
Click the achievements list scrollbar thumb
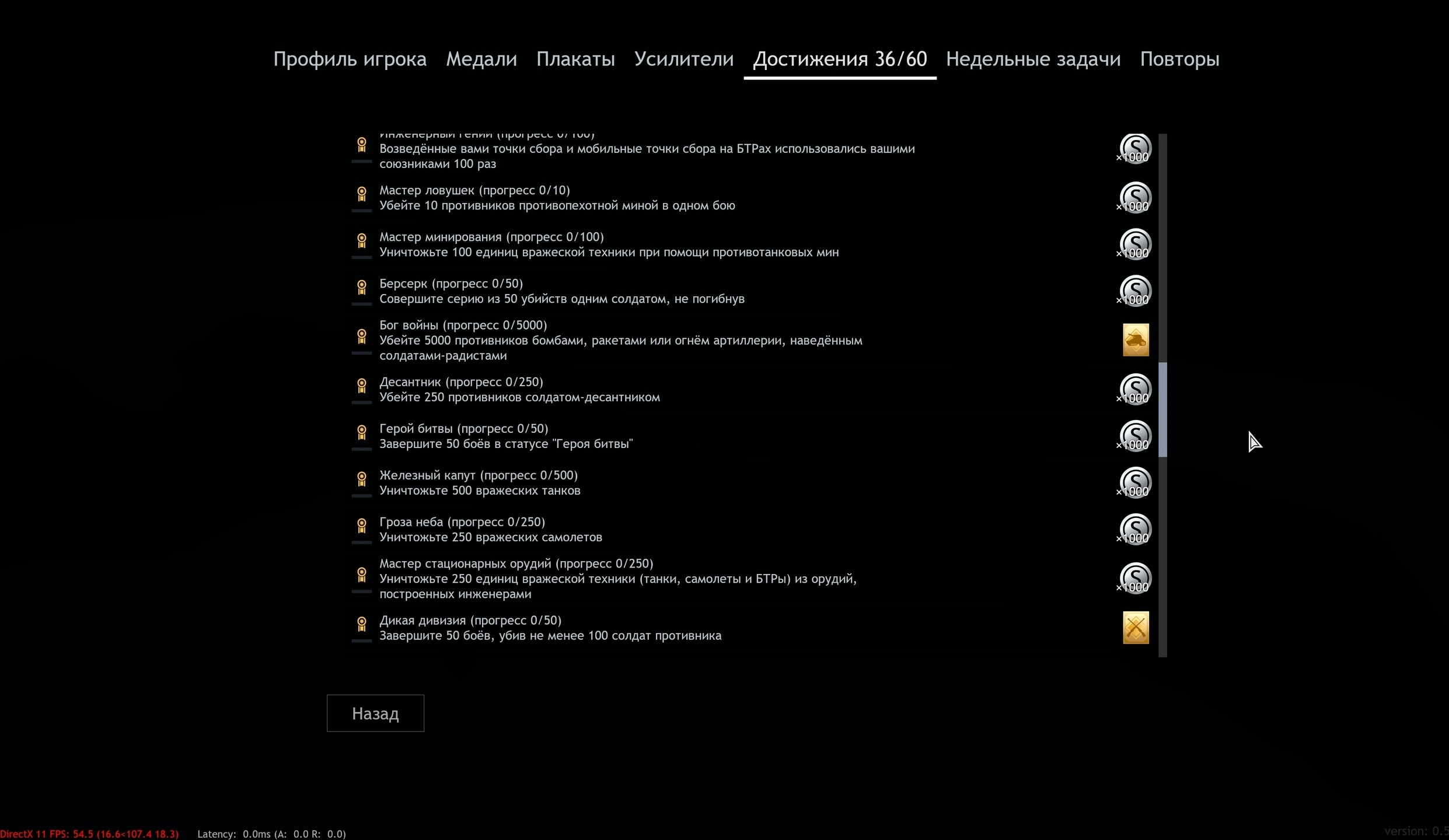tap(1162, 409)
